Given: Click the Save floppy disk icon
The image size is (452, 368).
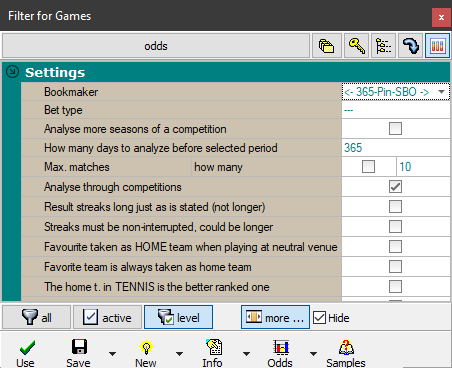Looking at the screenshot, I should point(79,347).
